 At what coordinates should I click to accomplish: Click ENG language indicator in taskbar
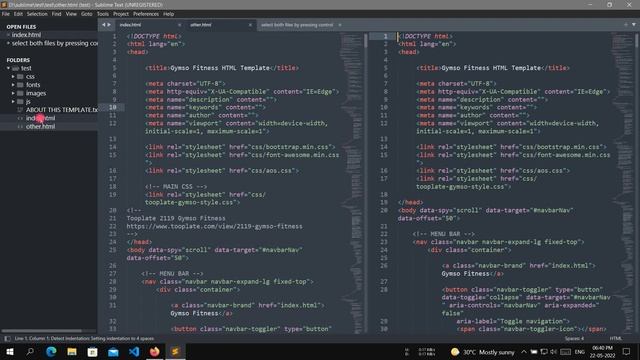[580, 351]
